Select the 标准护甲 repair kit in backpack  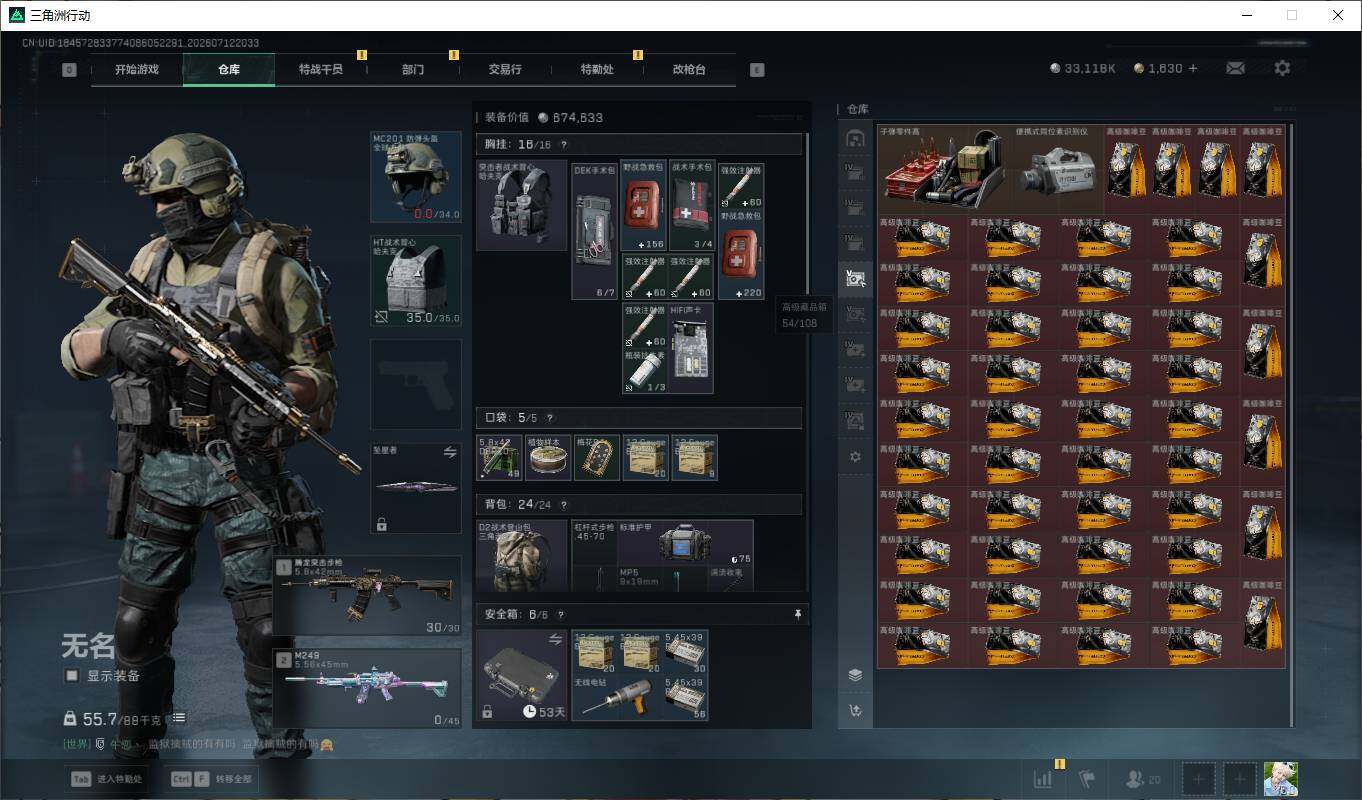pyautogui.click(x=685, y=544)
